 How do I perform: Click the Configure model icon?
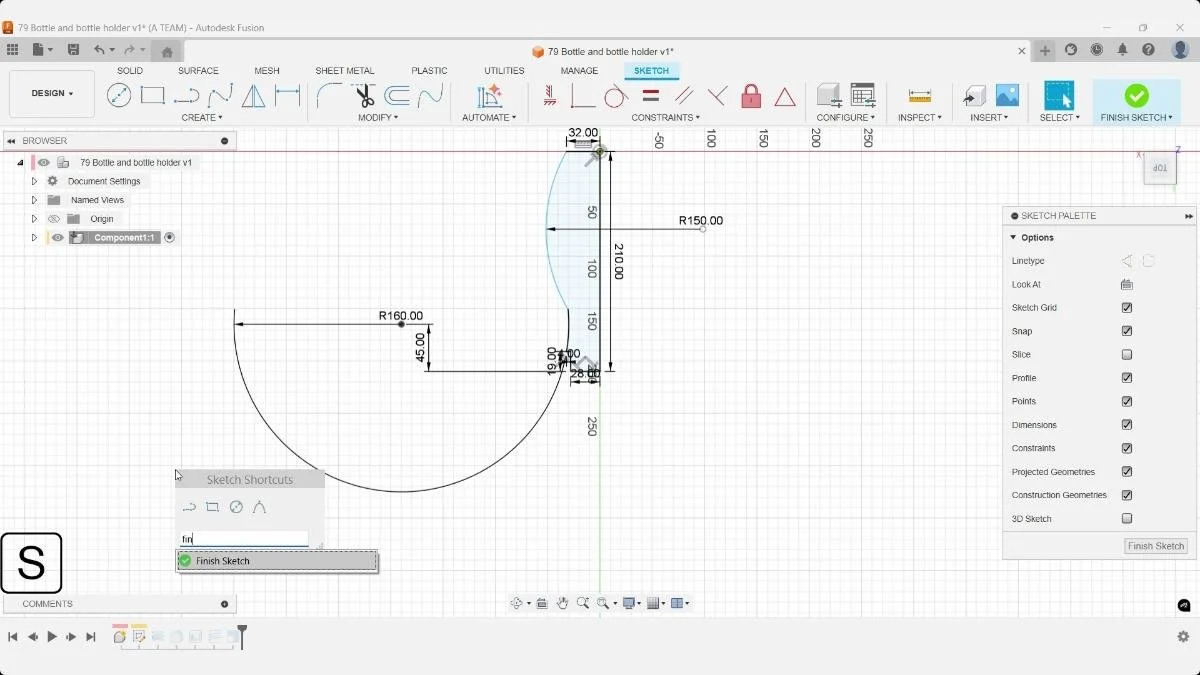(x=828, y=96)
